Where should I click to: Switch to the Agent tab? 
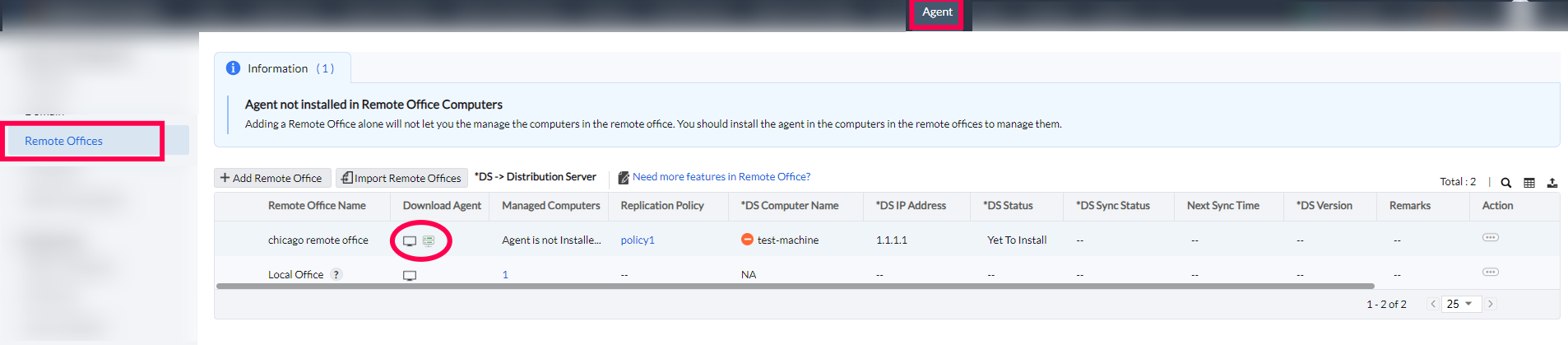937,12
